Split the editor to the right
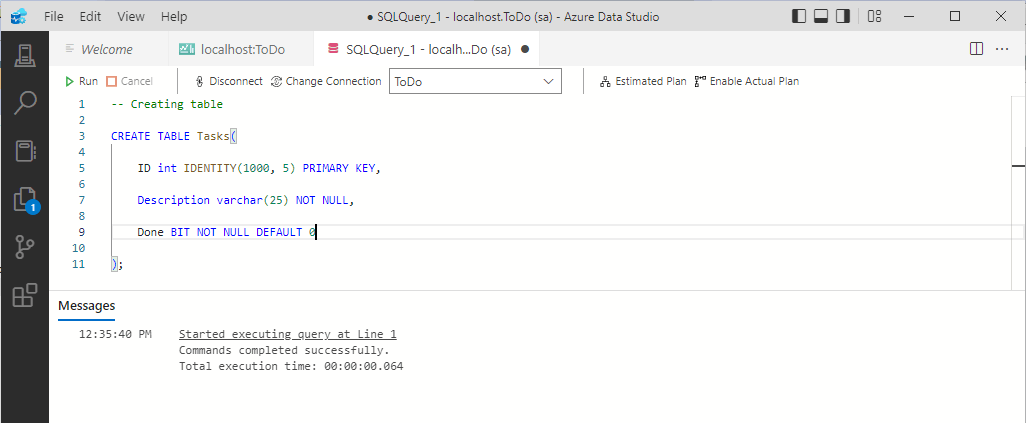Image resolution: width=1026 pixels, height=423 pixels. (976, 49)
